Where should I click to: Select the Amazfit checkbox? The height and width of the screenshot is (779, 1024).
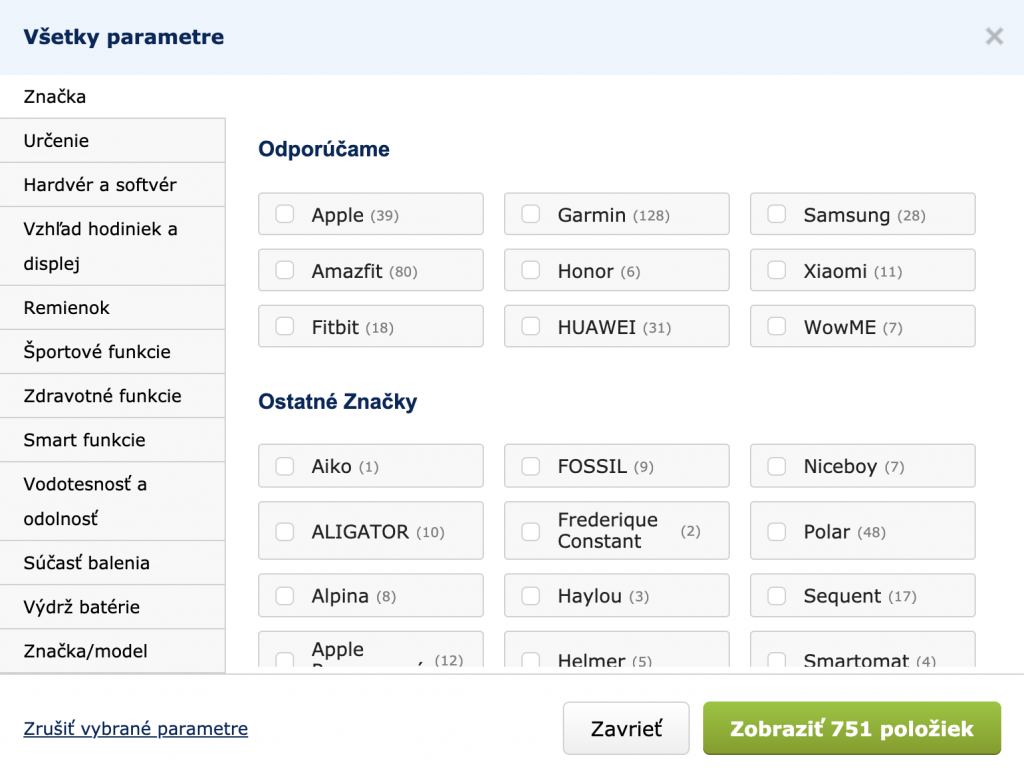tap(285, 271)
